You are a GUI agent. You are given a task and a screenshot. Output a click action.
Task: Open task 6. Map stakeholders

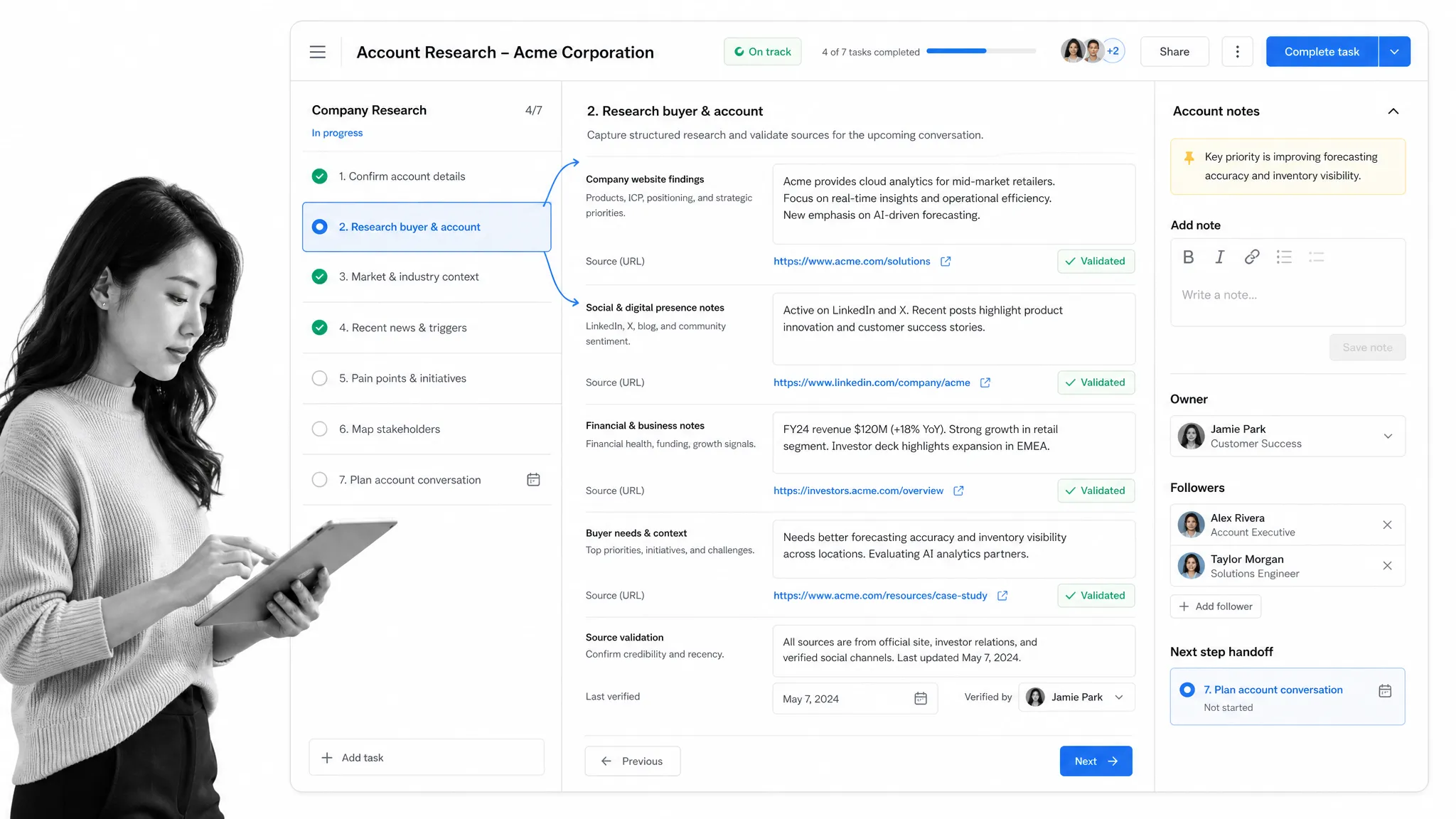[427, 429]
